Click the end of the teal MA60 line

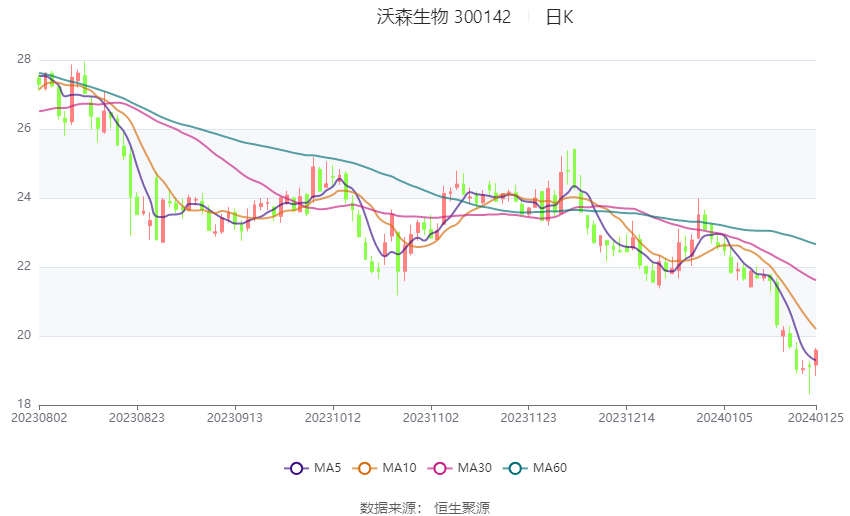point(815,244)
